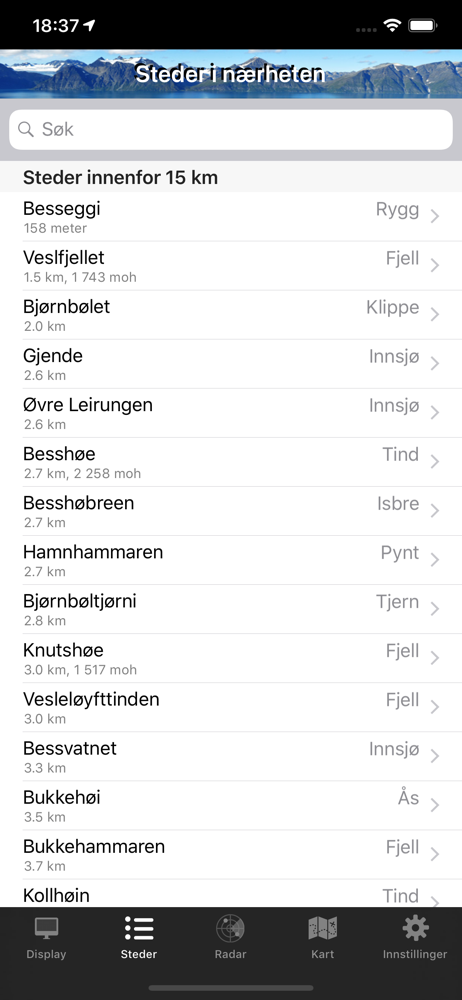The width and height of the screenshot is (462, 1000).
Task: Open the Gjende lake entry
Action: point(231,364)
